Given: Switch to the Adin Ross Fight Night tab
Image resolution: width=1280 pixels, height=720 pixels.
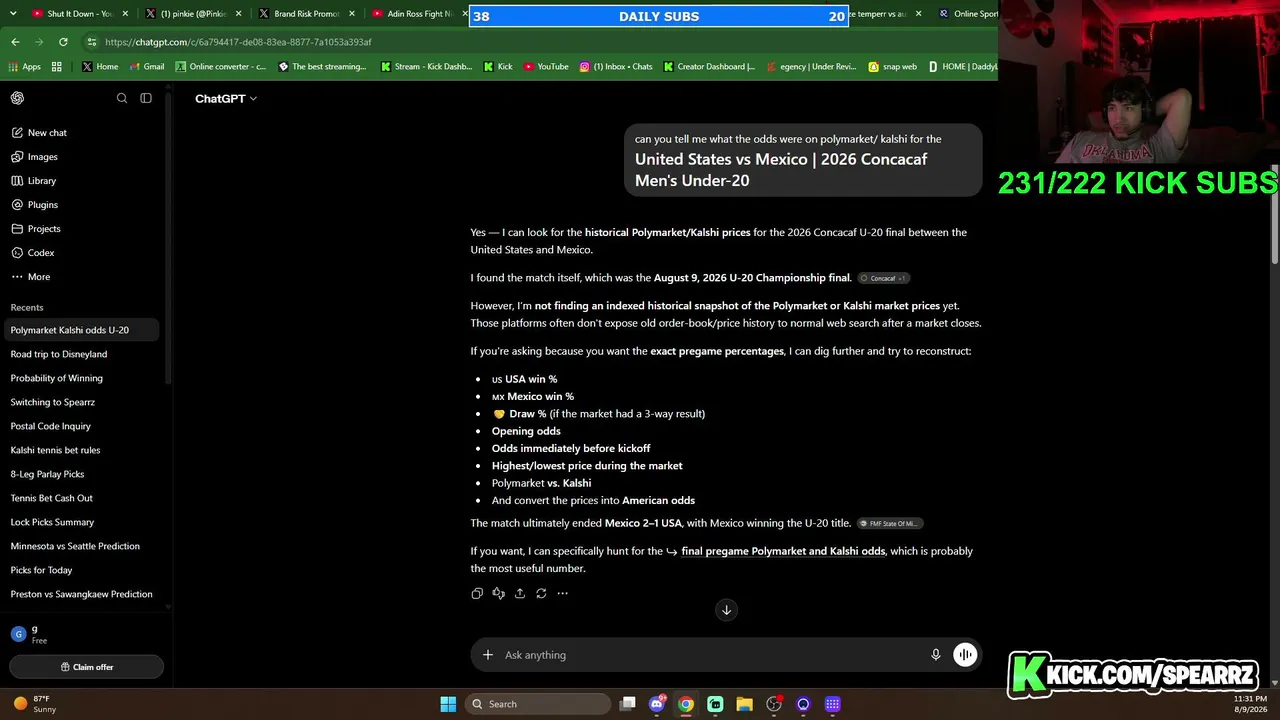Looking at the screenshot, I should (419, 14).
